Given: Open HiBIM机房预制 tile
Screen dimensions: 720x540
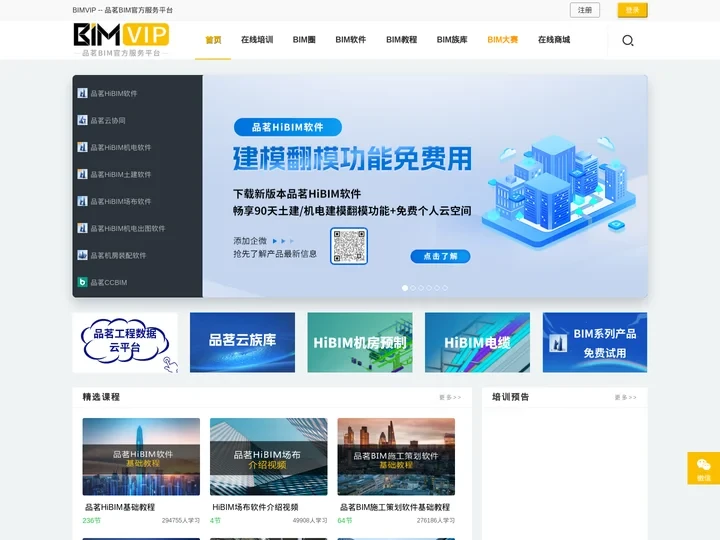Looking at the screenshot, I should coord(360,343).
